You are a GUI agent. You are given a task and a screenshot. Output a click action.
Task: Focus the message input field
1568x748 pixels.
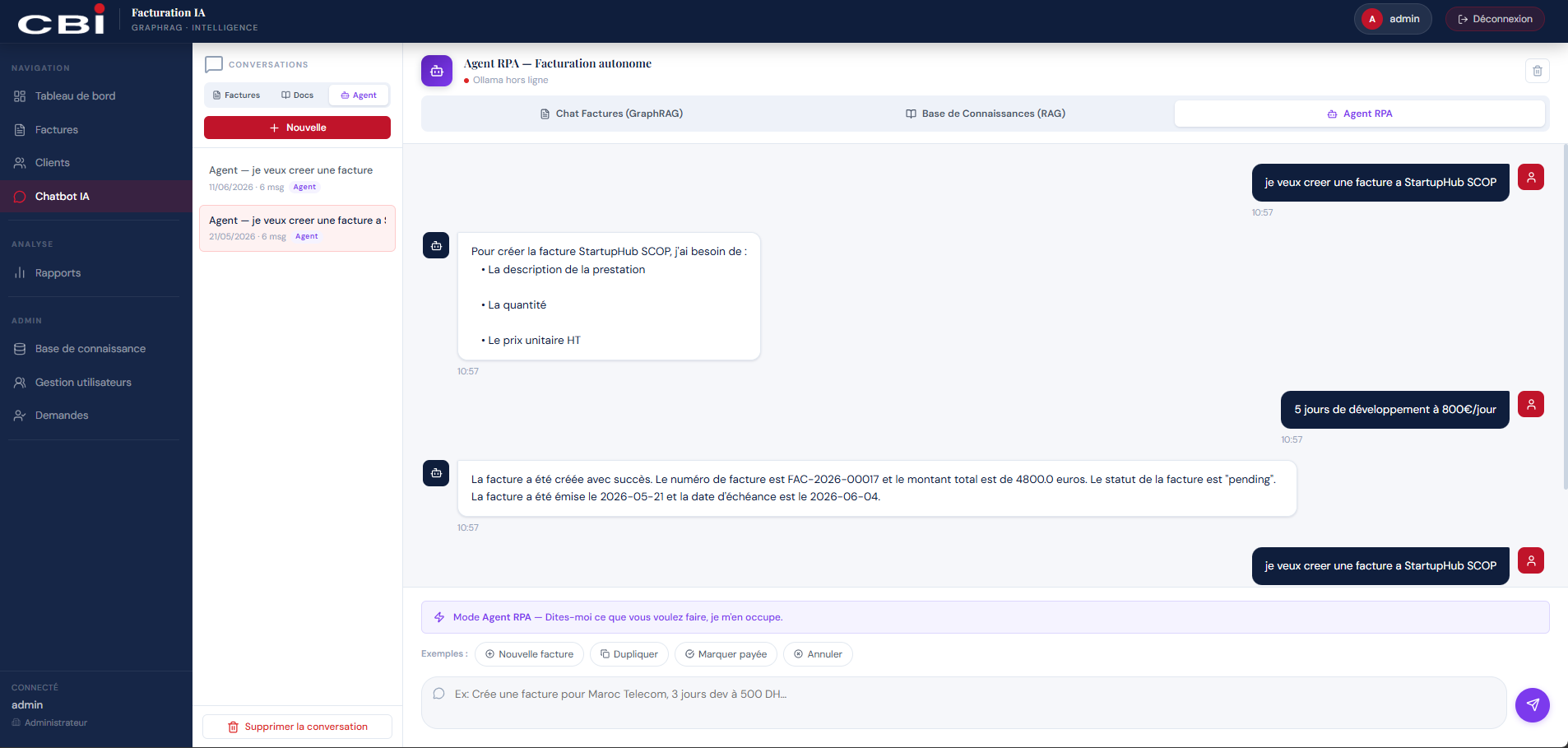963,702
